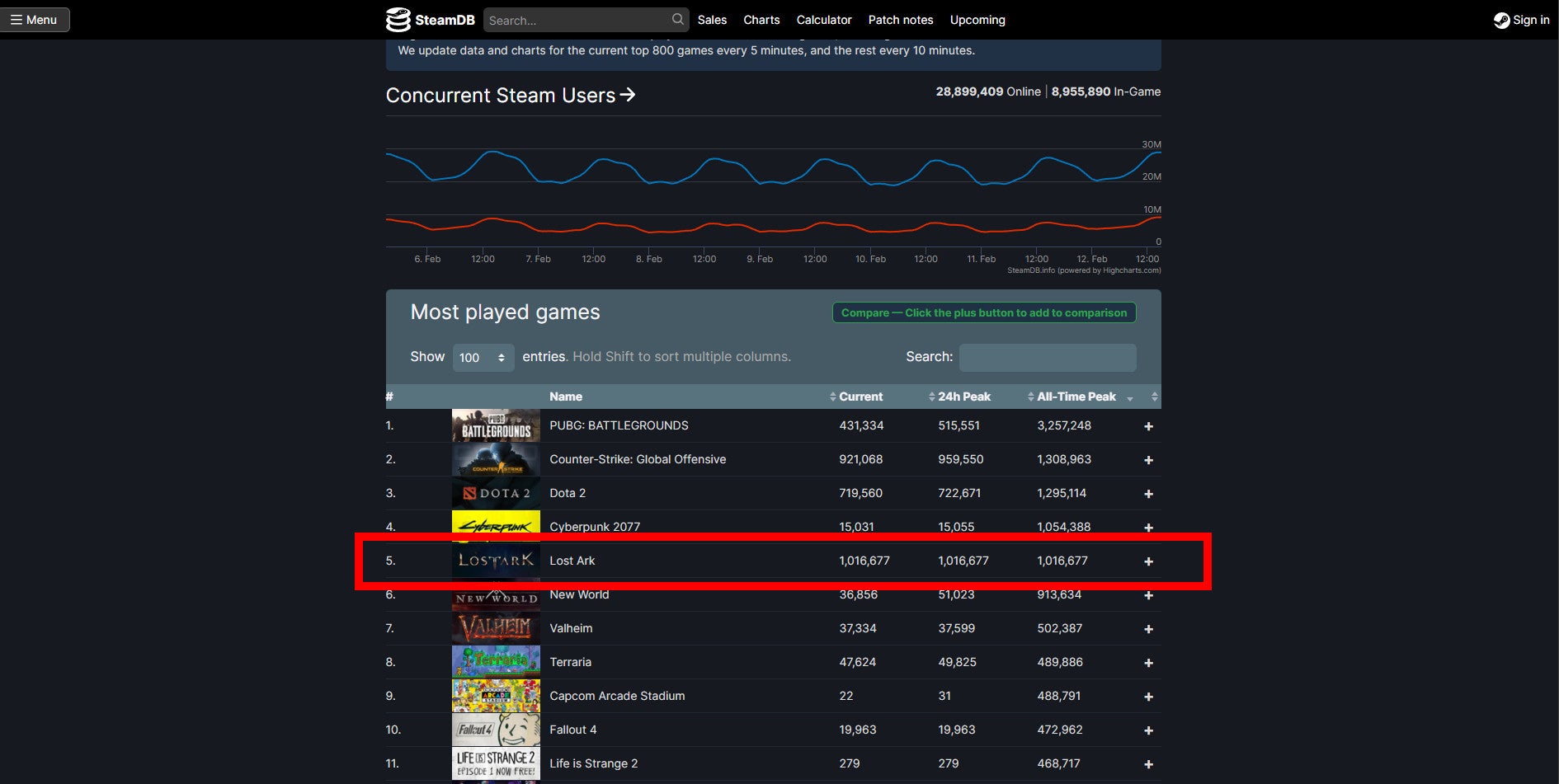Add Counter-Strike: Global Offensive to comparison

(1148, 460)
